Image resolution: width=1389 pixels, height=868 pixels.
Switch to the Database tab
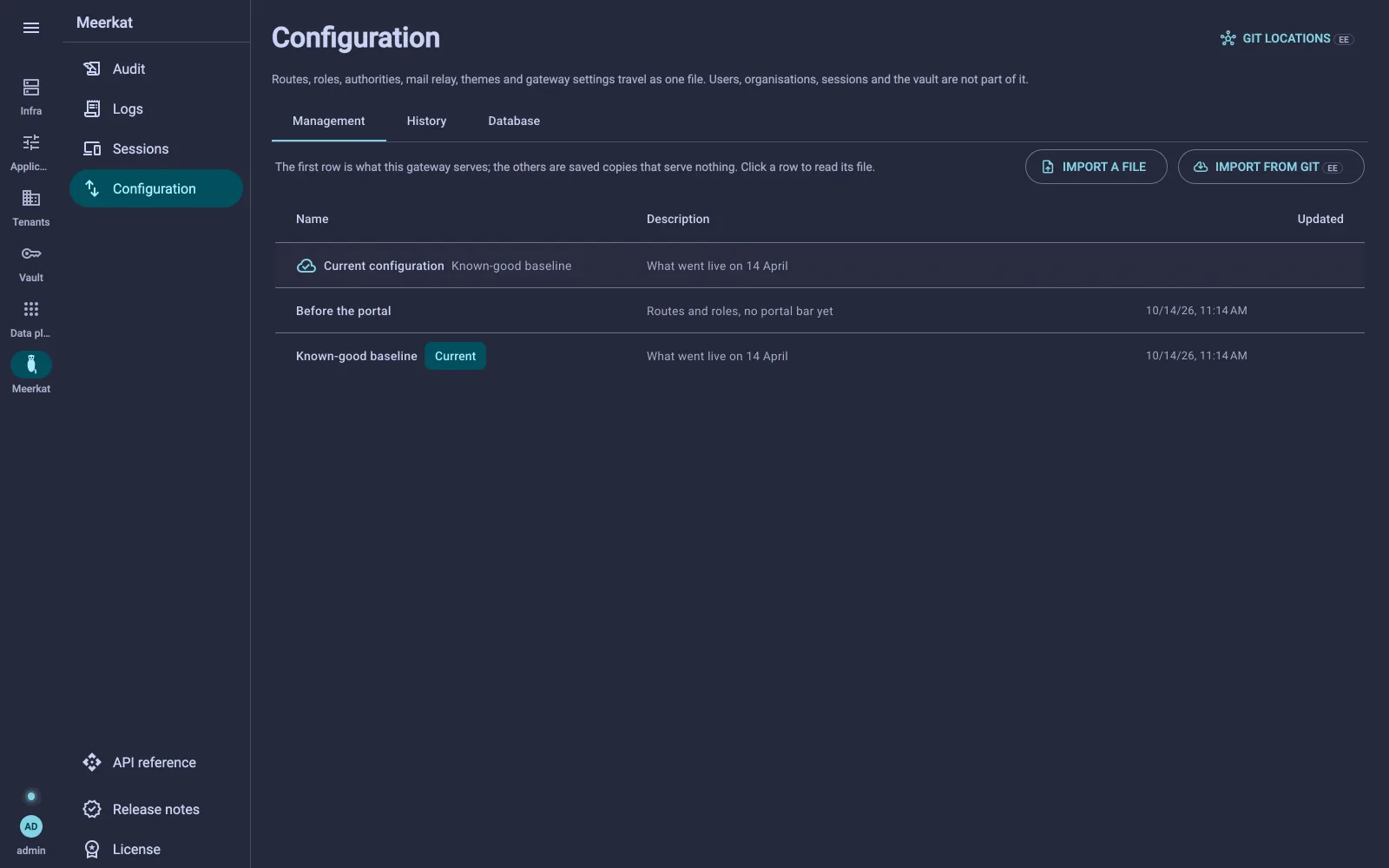[514, 121]
